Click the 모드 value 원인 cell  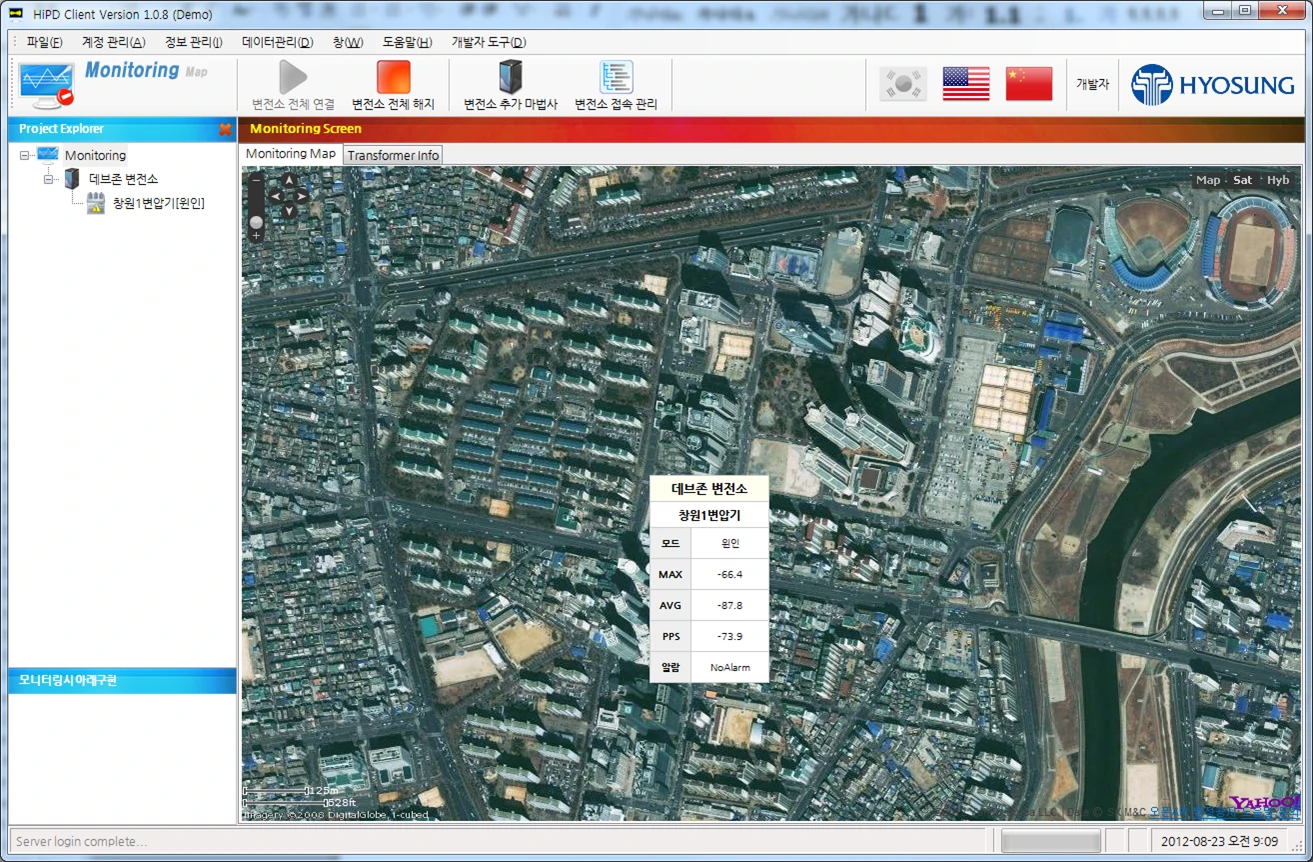[730, 543]
